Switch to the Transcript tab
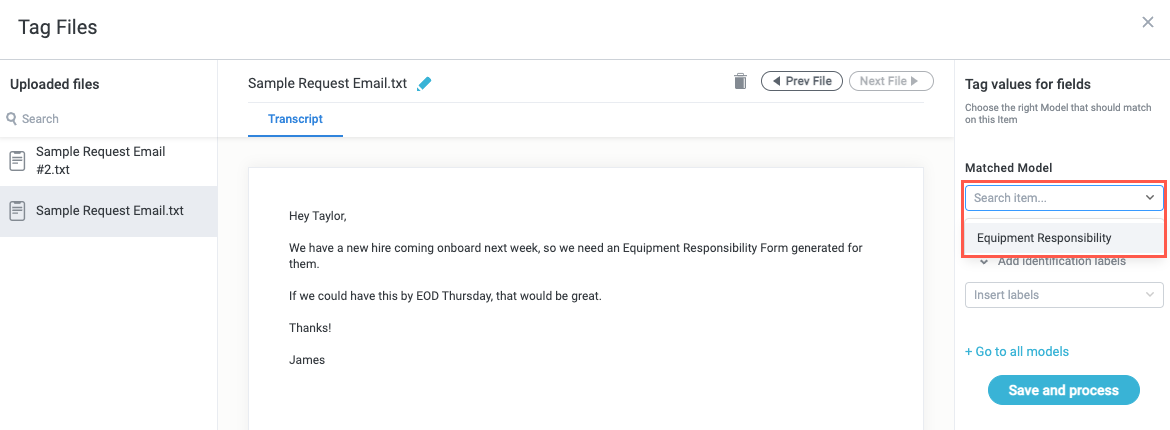Image resolution: width=1170 pixels, height=430 pixels. [295, 119]
